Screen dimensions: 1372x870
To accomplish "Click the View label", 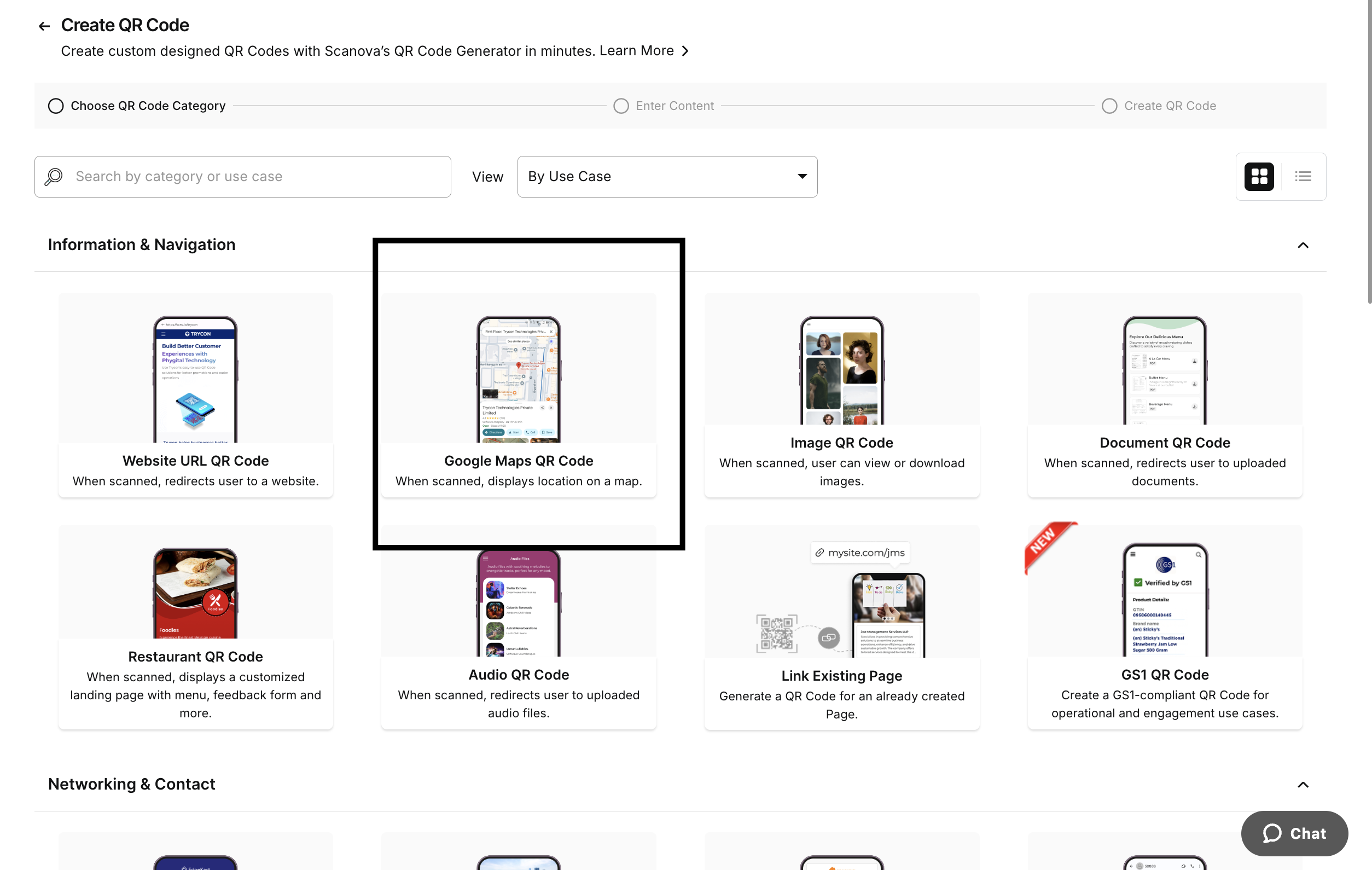I will (488, 177).
